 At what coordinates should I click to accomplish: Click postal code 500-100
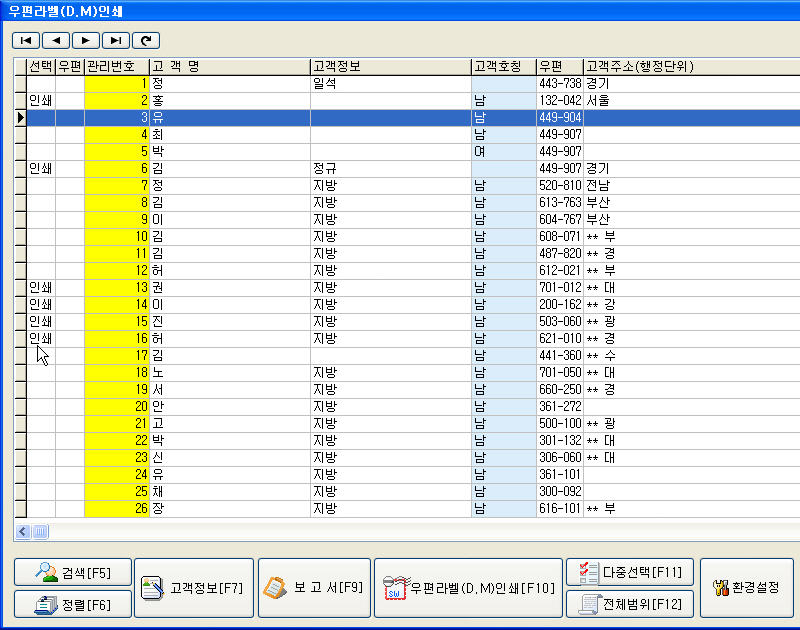coord(560,423)
